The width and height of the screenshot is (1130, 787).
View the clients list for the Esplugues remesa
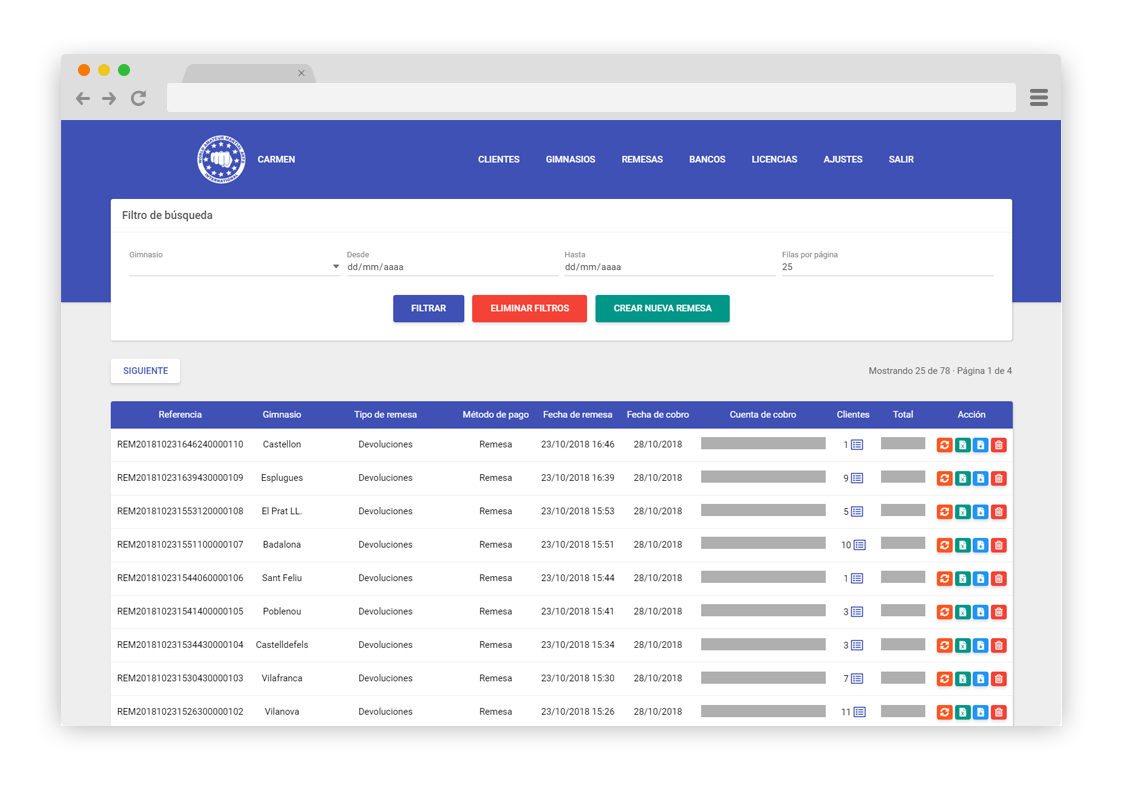[x=857, y=478]
